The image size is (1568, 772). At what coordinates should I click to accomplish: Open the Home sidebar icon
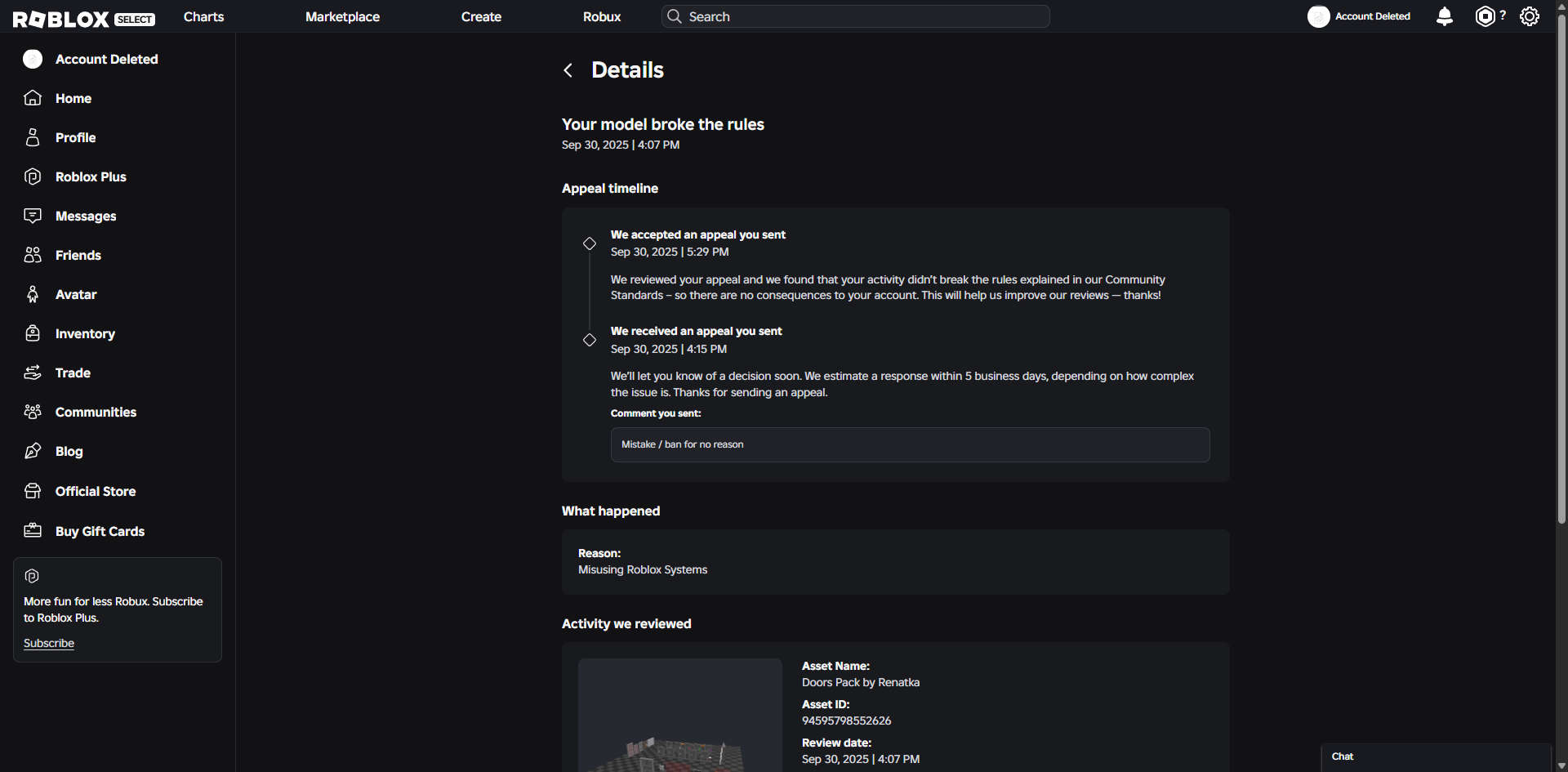(33, 98)
